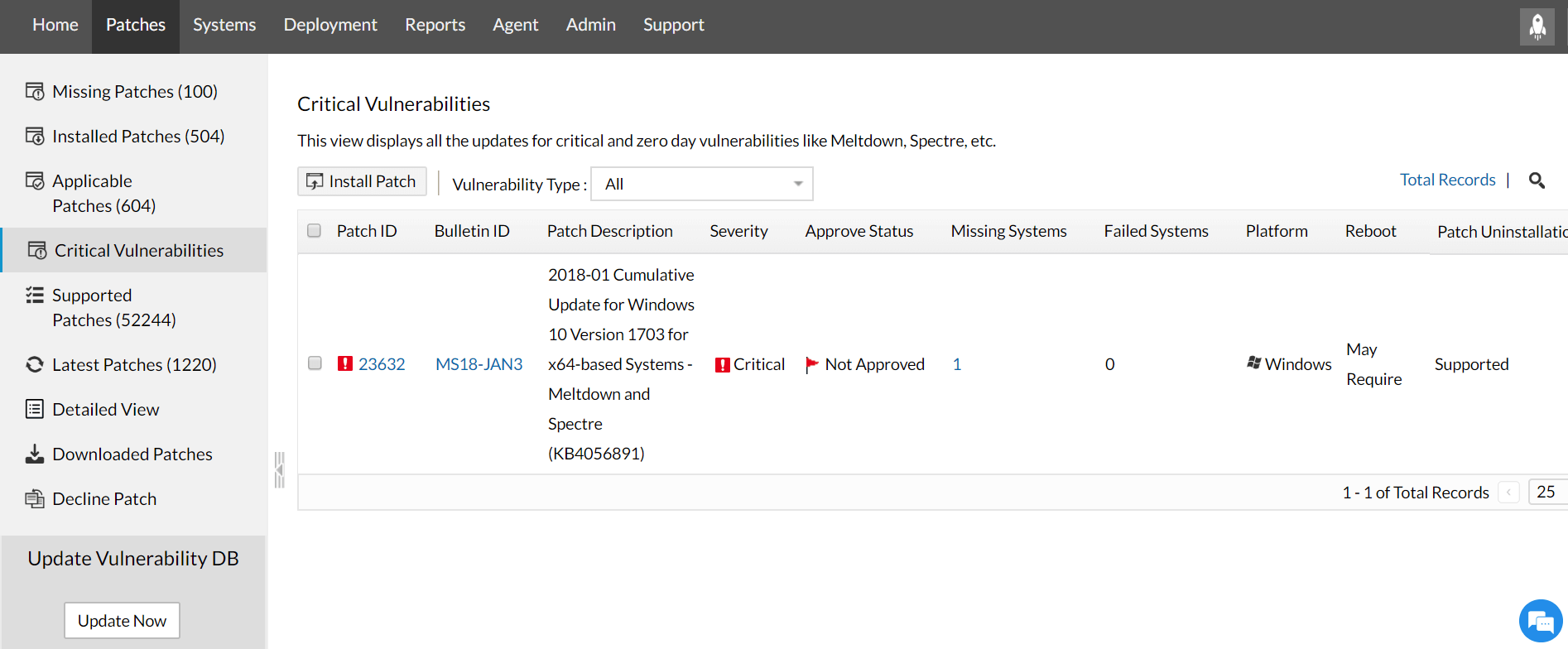
Task: Open the MS18-JAN3 bulletin link
Action: 479,364
